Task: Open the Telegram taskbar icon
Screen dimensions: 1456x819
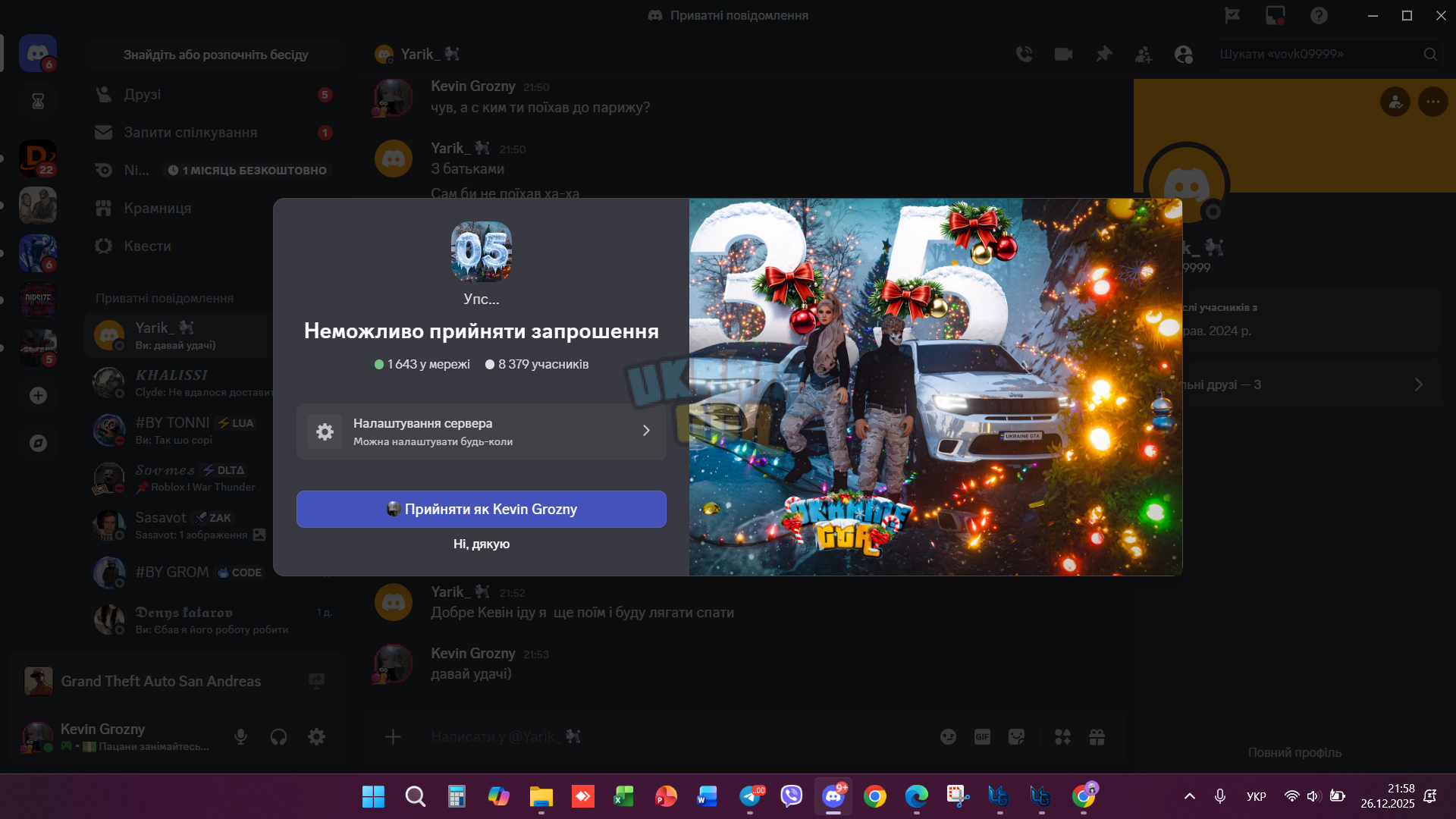Action: pos(751,796)
